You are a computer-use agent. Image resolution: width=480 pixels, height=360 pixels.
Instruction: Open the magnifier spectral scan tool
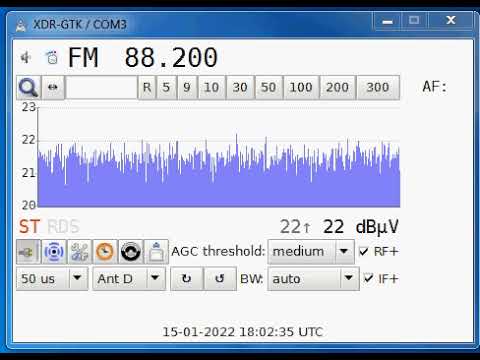point(29,87)
